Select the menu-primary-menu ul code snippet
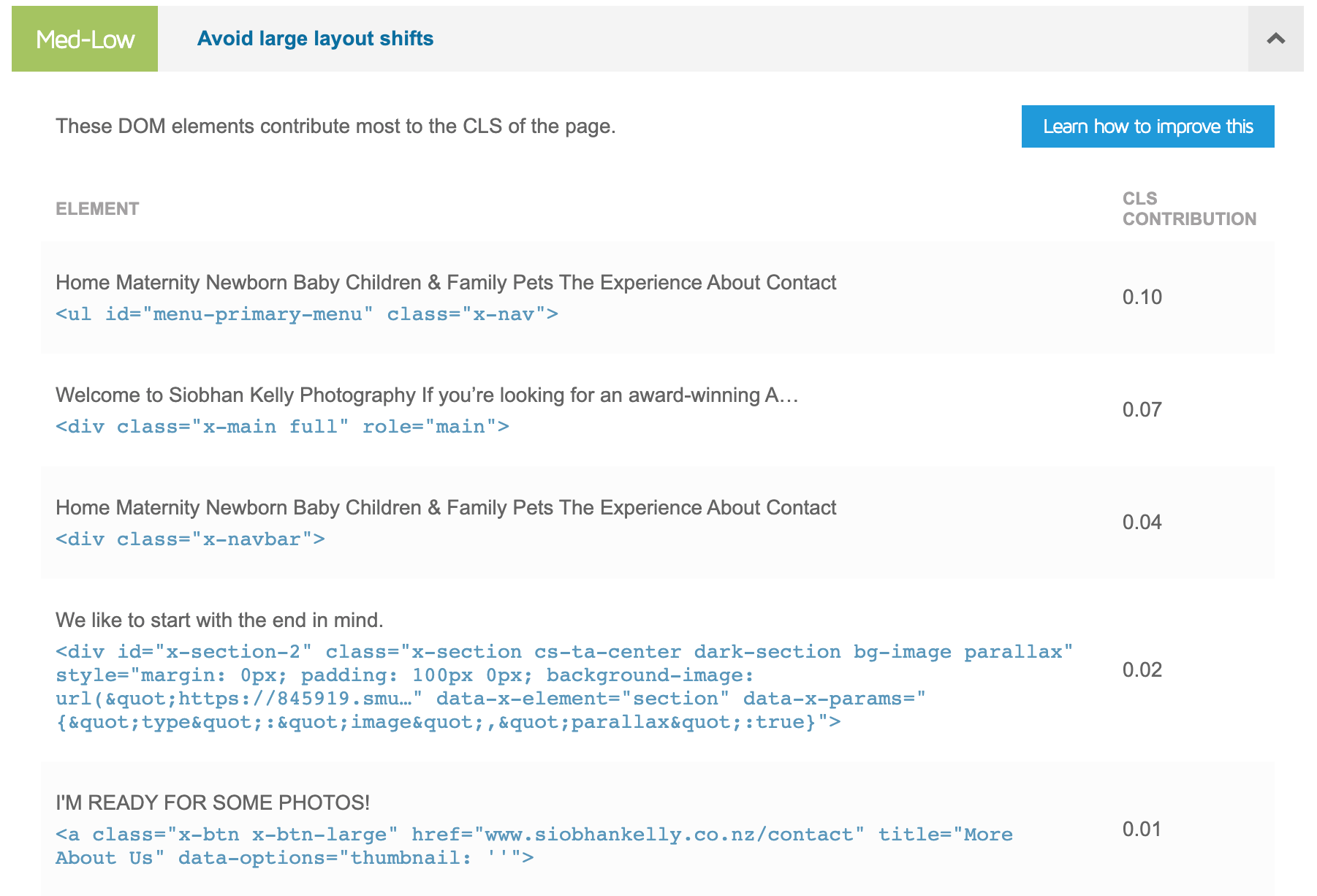The height and width of the screenshot is (896, 1317). [307, 314]
